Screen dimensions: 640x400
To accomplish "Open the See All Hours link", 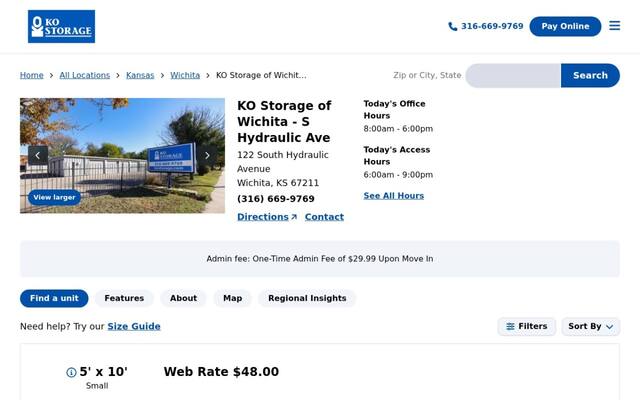I will coord(393,196).
